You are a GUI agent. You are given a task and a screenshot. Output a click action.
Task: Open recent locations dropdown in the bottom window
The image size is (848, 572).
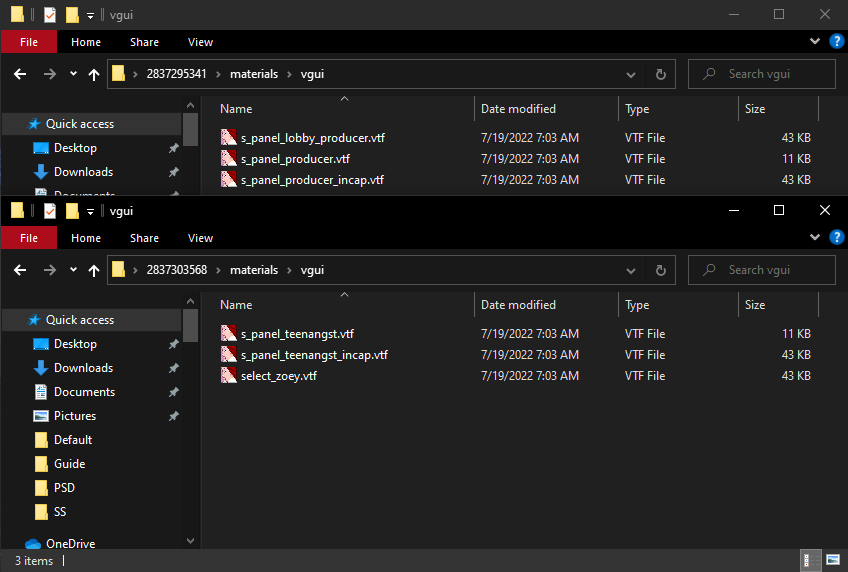click(x=73, y=270)
